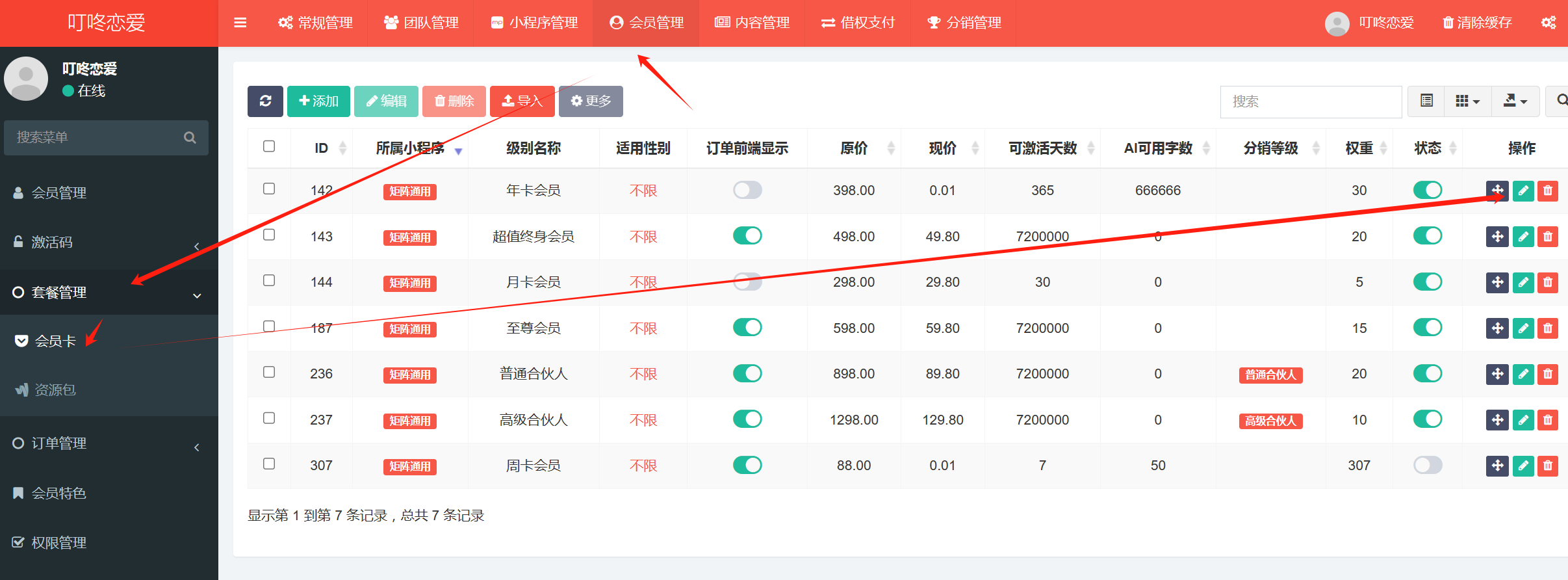This screenshot has width=1568, height=580.
Task: Click the green 添加 button
Action: (318, 101)
